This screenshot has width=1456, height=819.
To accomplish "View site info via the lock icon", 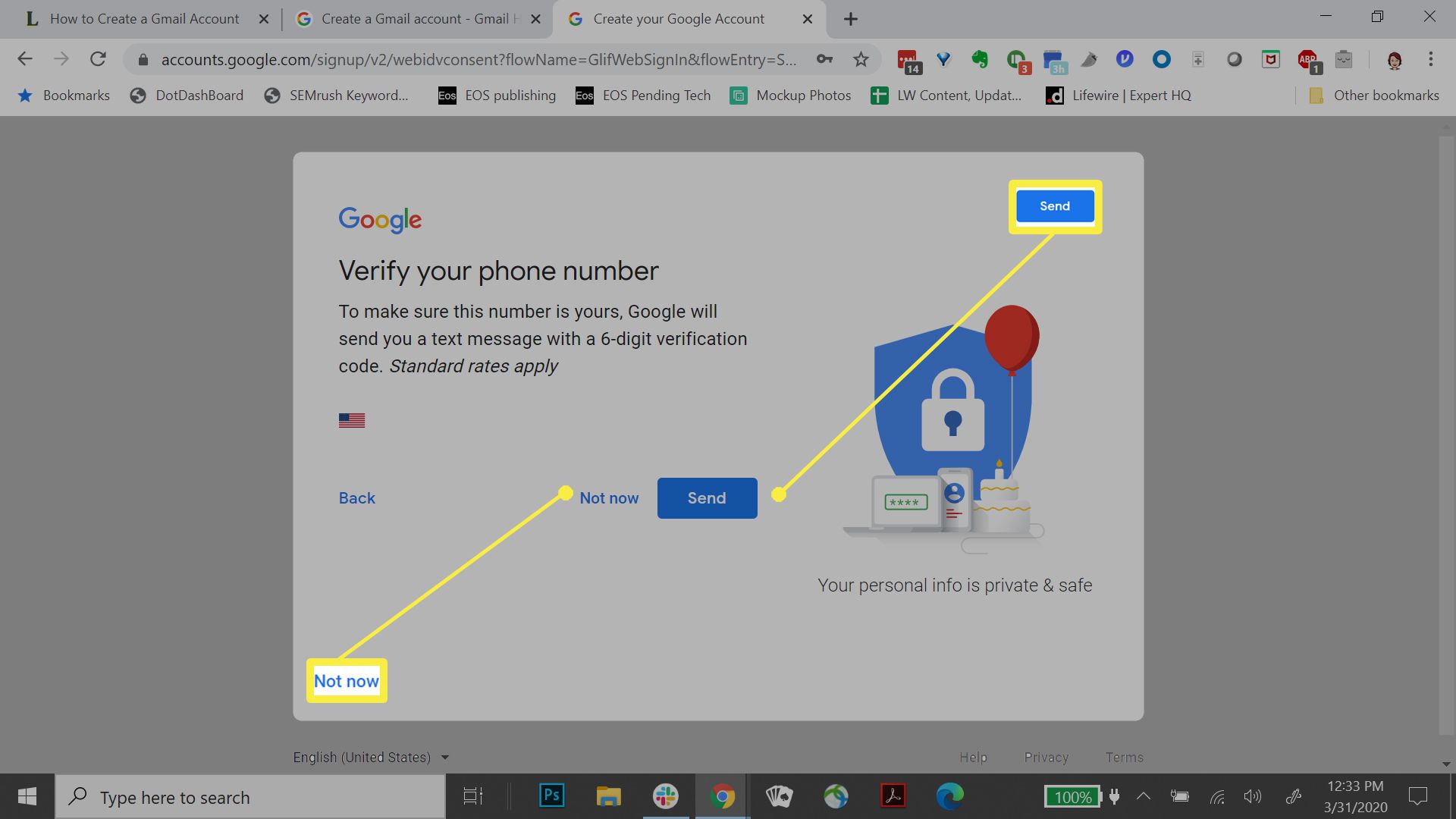I will (143, 59).
